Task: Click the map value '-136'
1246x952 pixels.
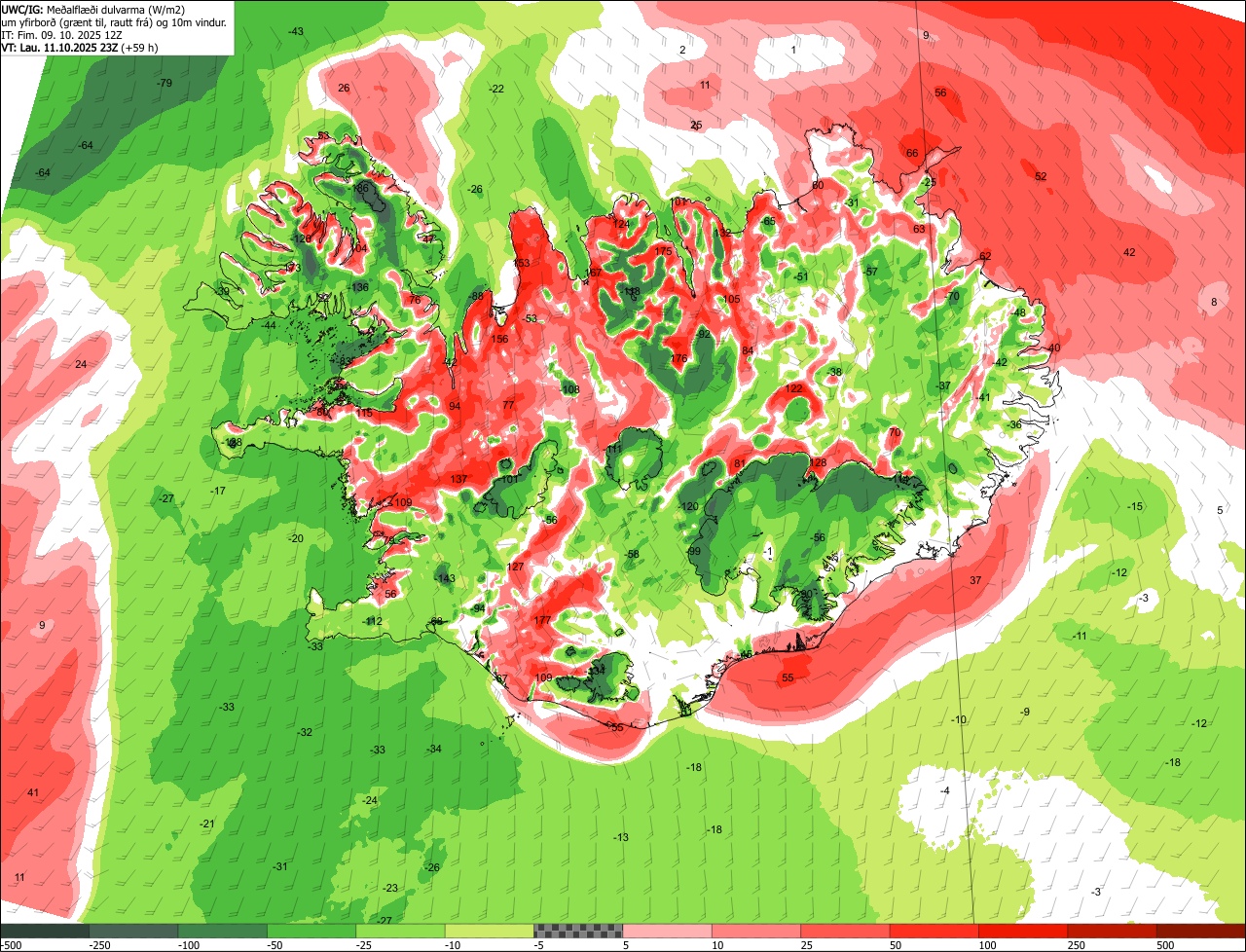Action: pyautogui.click(x=358, y=286)
